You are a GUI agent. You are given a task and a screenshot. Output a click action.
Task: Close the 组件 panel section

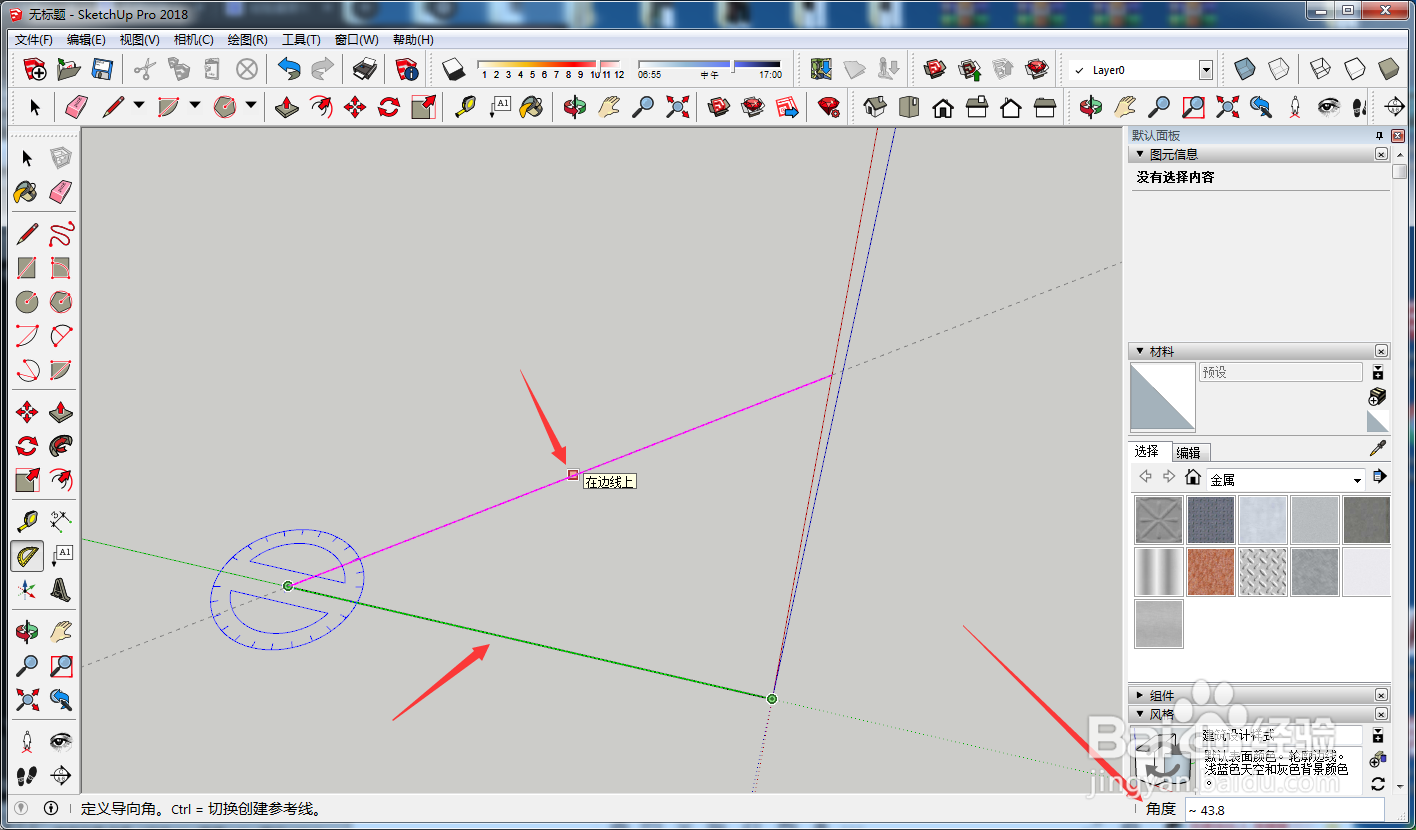tap(1381, 694)
